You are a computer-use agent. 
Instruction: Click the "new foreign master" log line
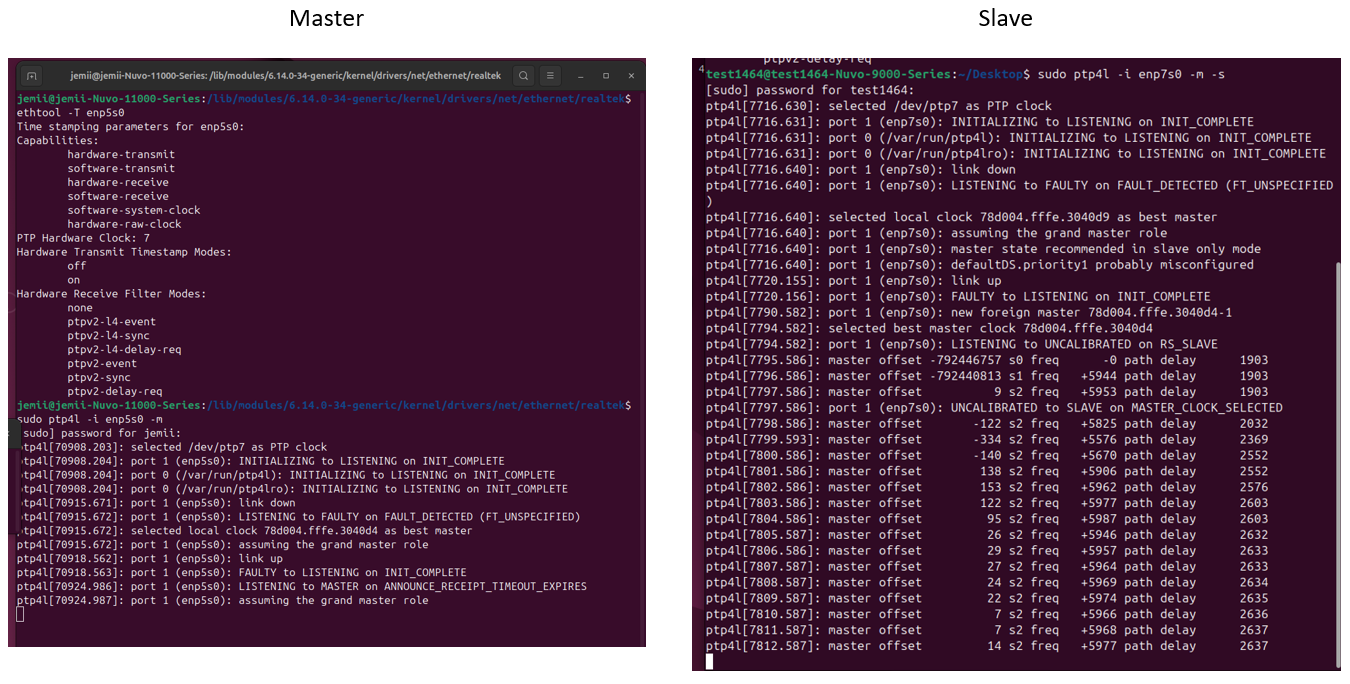point(965,312)
